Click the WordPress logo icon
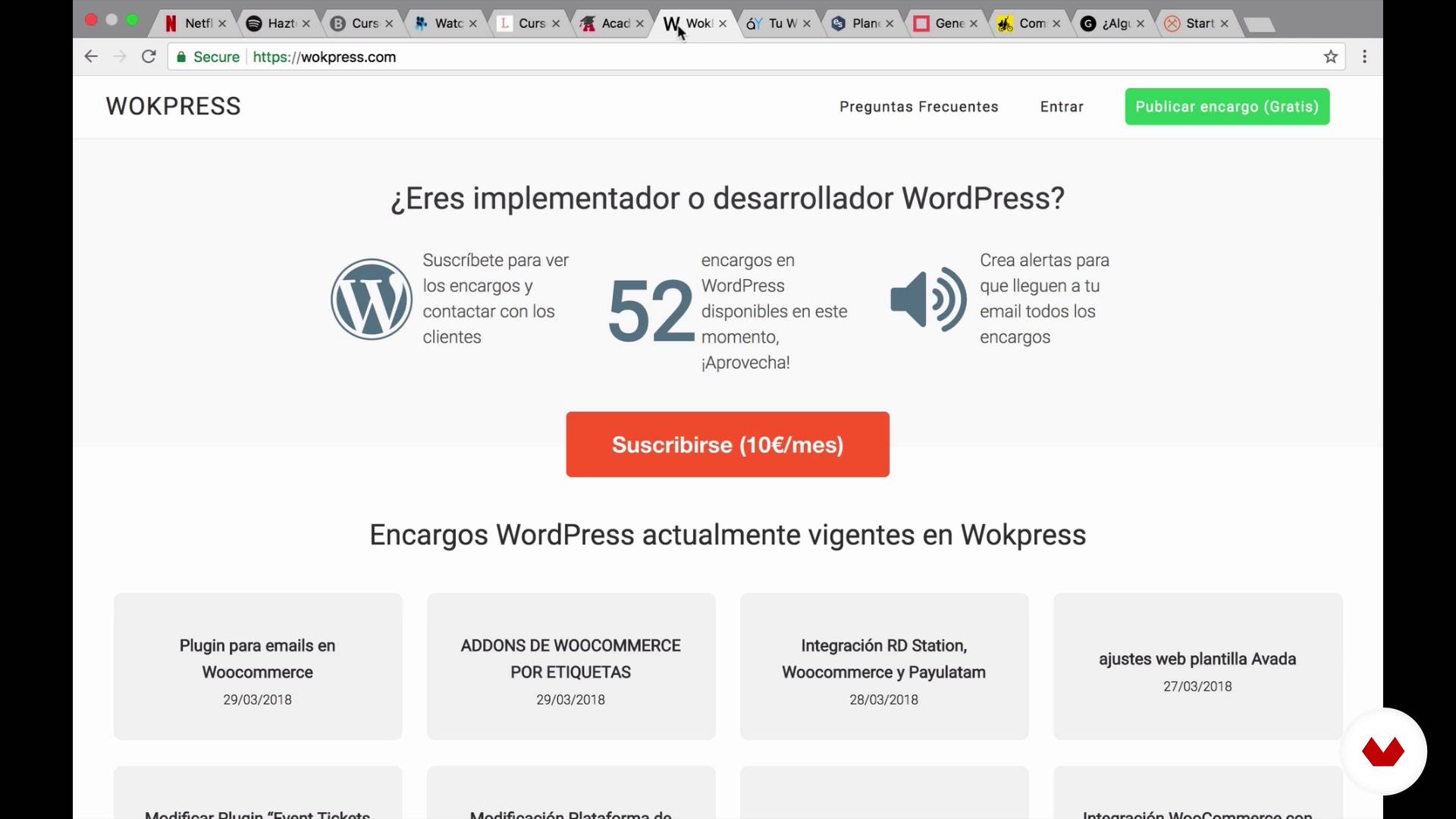Screen dimensions: 1456x819 click(x=372, y=300)
